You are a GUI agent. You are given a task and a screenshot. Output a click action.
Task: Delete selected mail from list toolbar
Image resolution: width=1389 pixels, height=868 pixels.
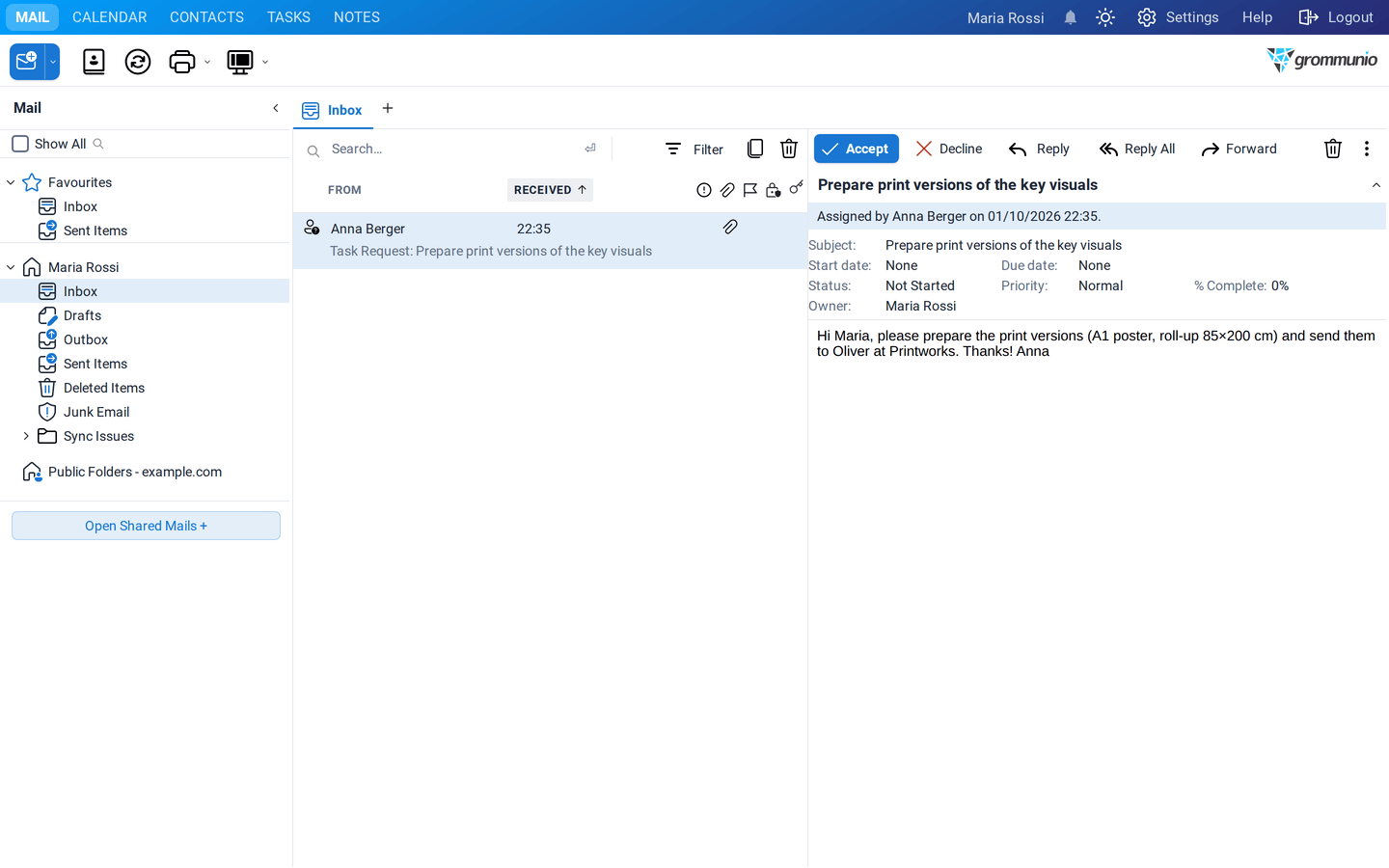point(789,149)
